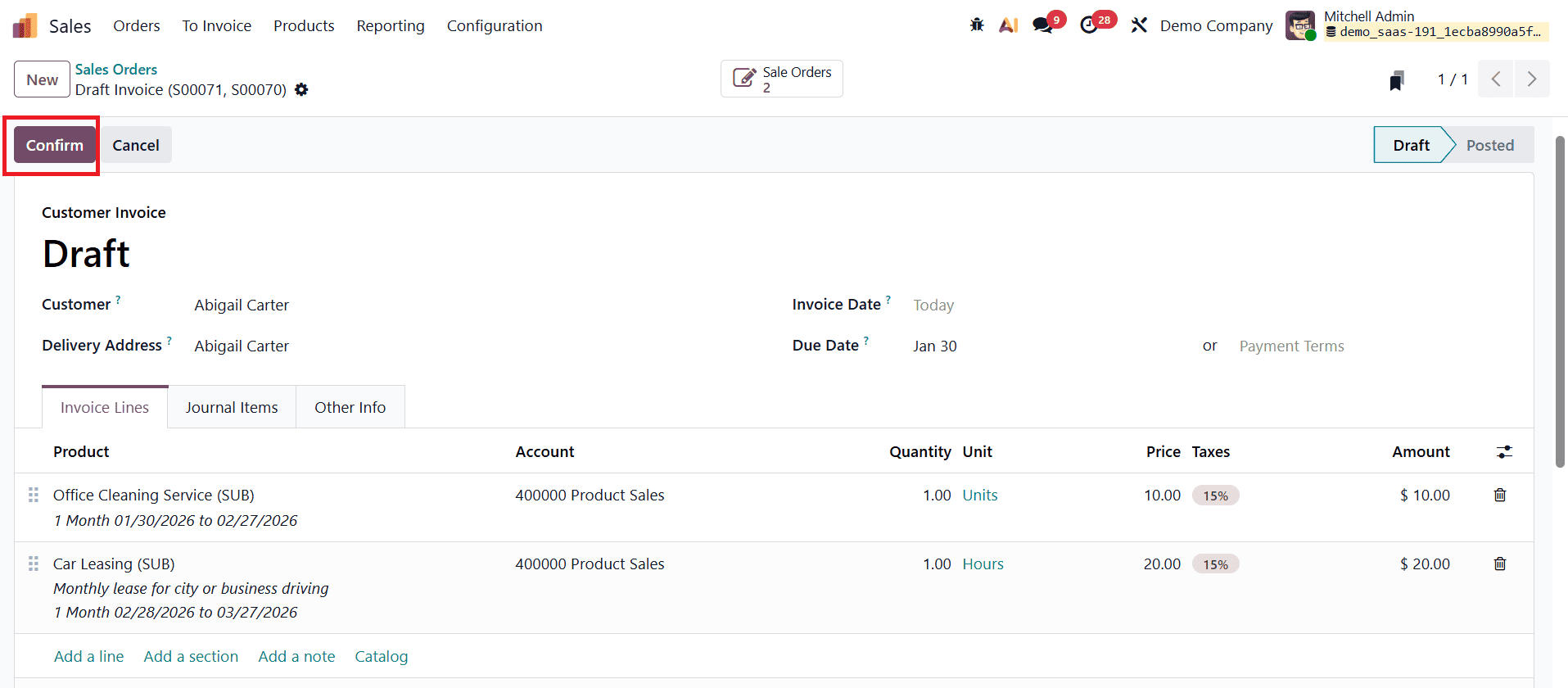Open the To Invoice menu
The height and width of the screenshot is (688, 1568).
[217, 25]
